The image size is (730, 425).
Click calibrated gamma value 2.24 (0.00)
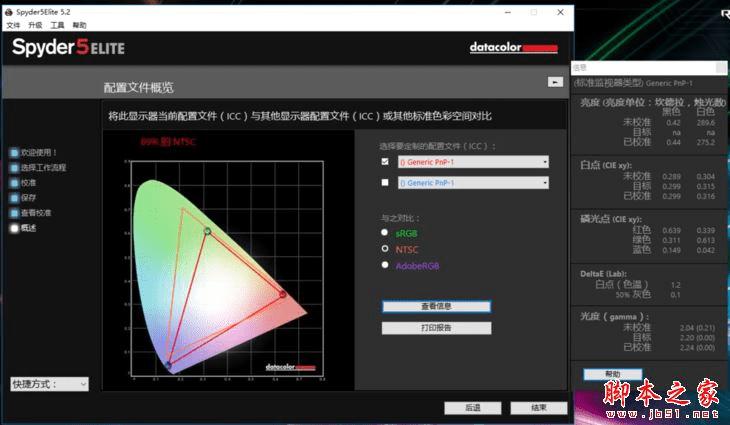coord(697,347)
